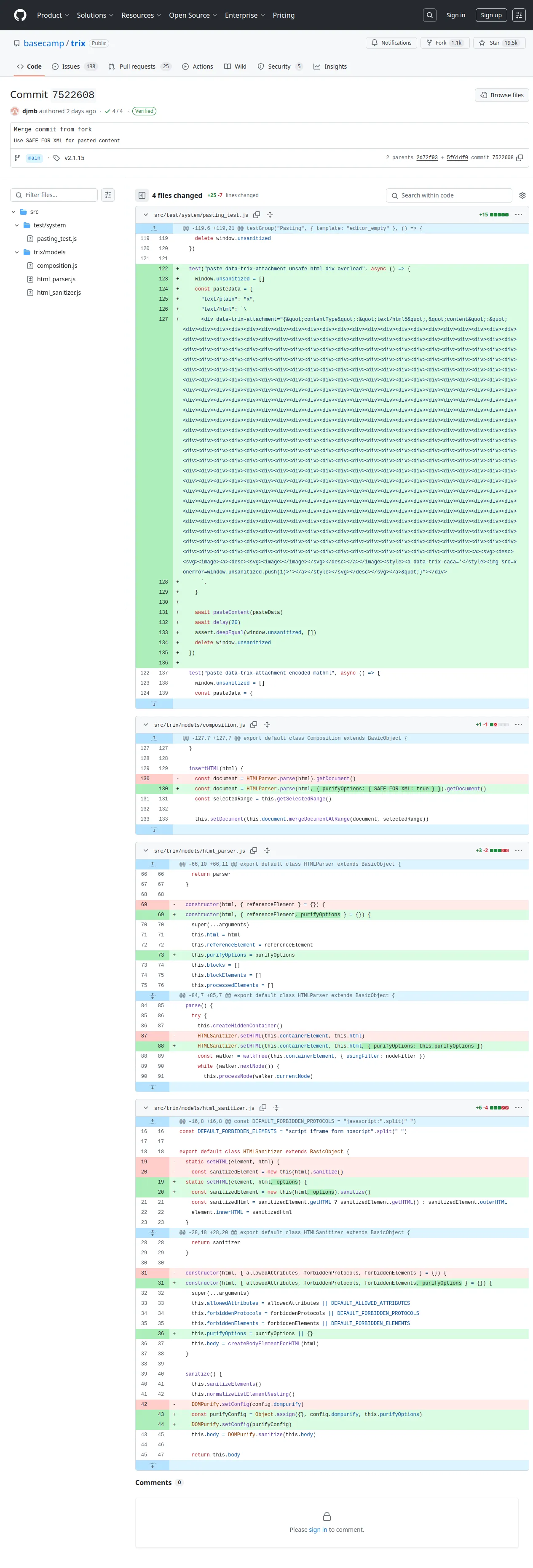Focus the Filter files input
This screenshot has height=1568, width=533.
(x=54, y=195)
